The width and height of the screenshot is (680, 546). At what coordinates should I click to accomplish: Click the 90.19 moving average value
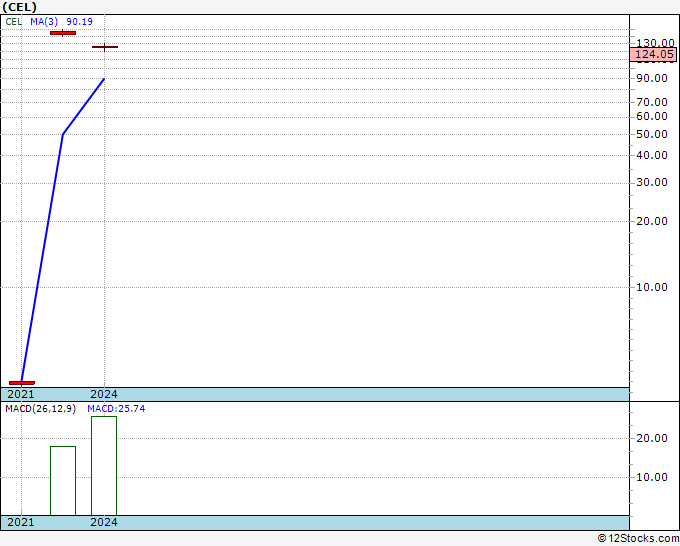[79, 22]
